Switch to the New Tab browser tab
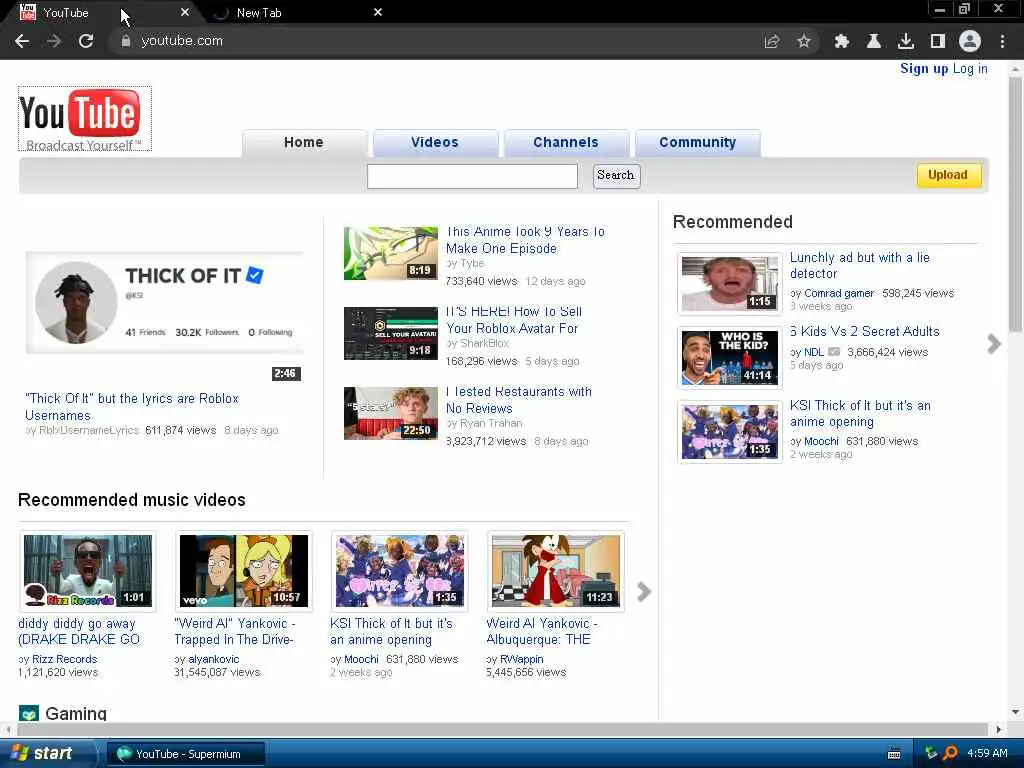 click(292, 13)
